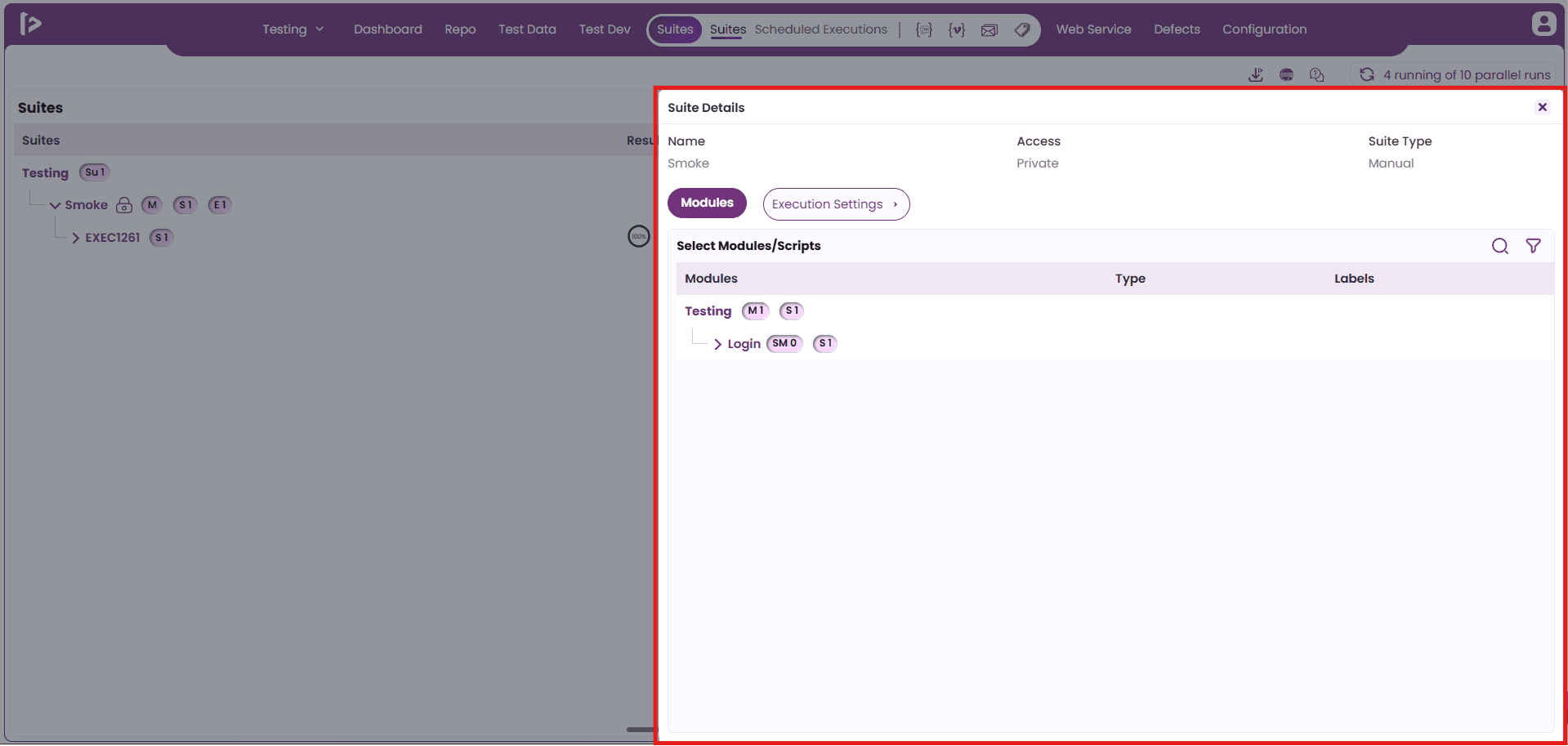Open the Test Data menu item

(x=527, y=29)
